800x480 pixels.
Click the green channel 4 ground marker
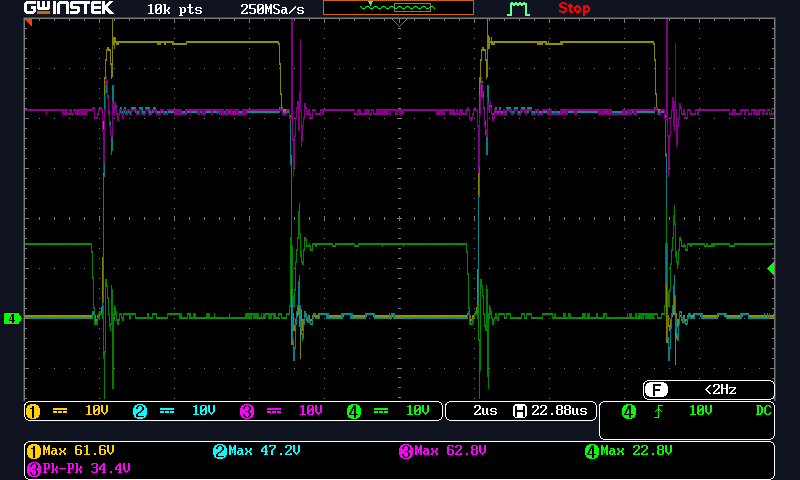click(12, 319)
